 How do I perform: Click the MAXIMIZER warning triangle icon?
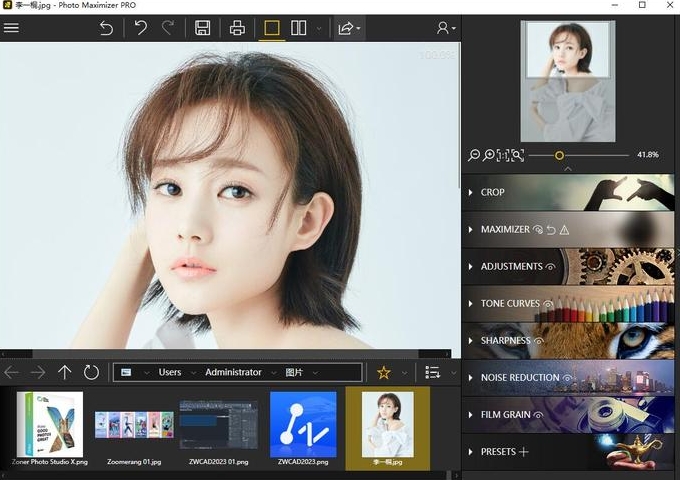coord(564,229)
